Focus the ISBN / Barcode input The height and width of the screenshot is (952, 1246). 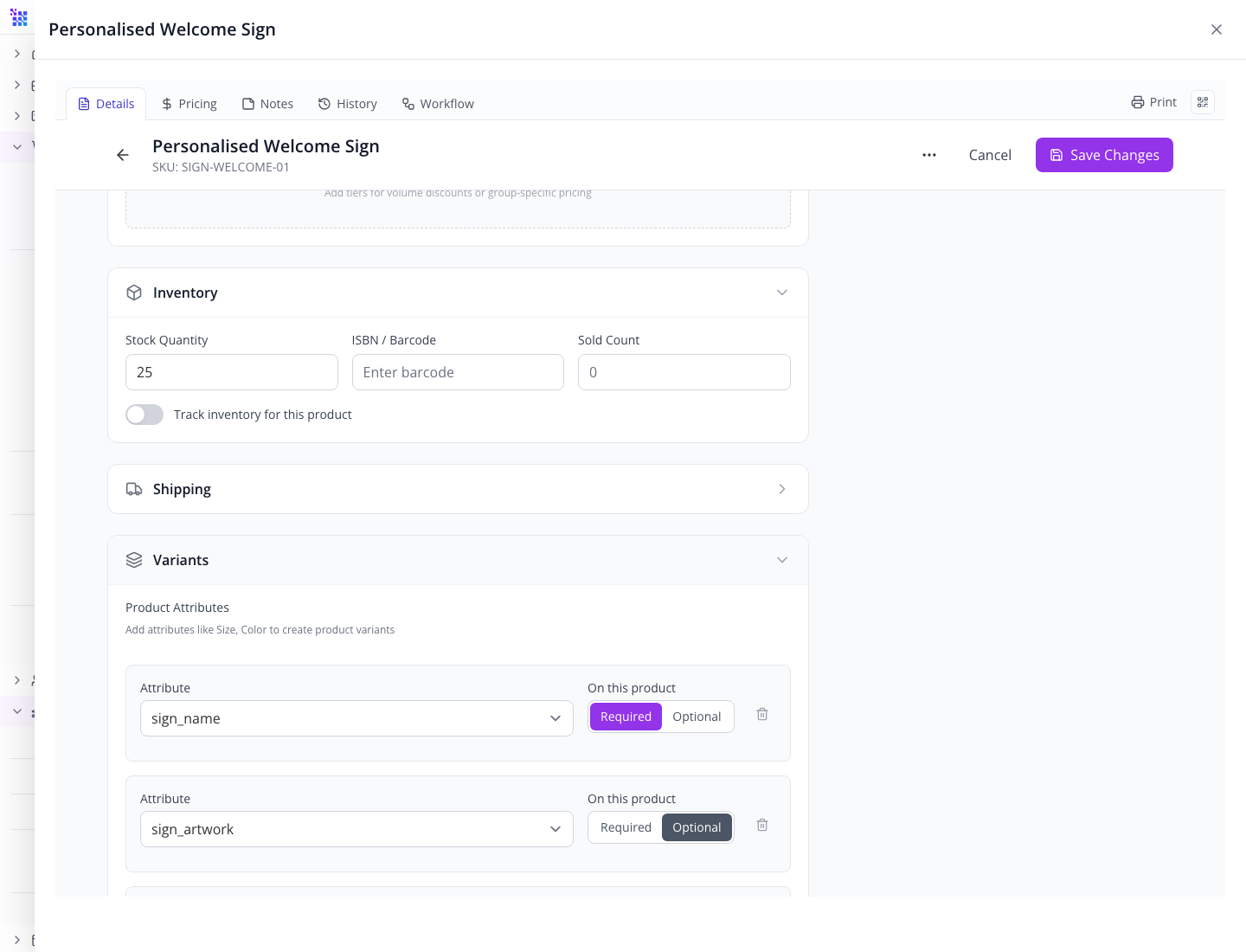click(x=458, y=372)
